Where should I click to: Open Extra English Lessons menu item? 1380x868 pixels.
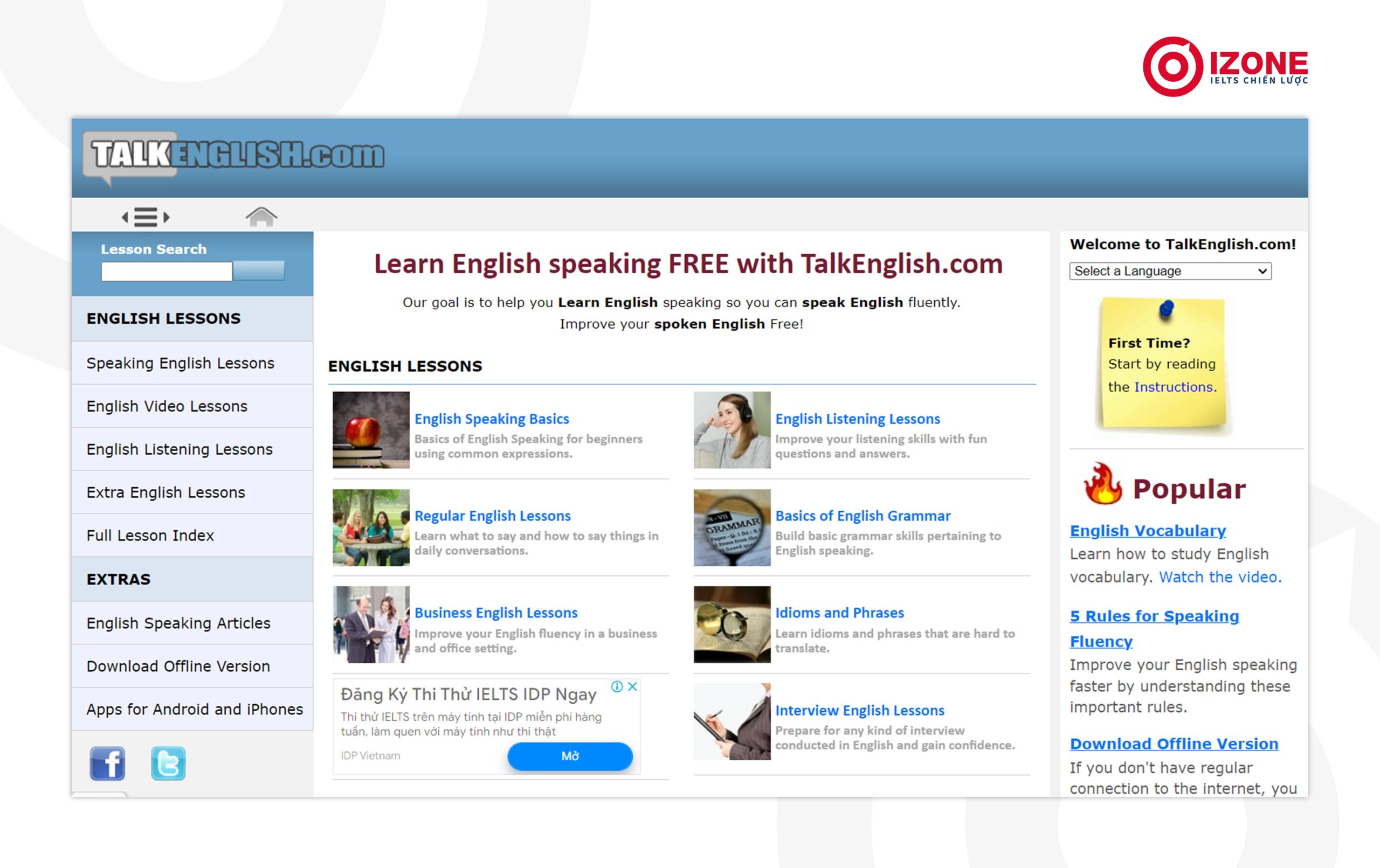point(192,492)
